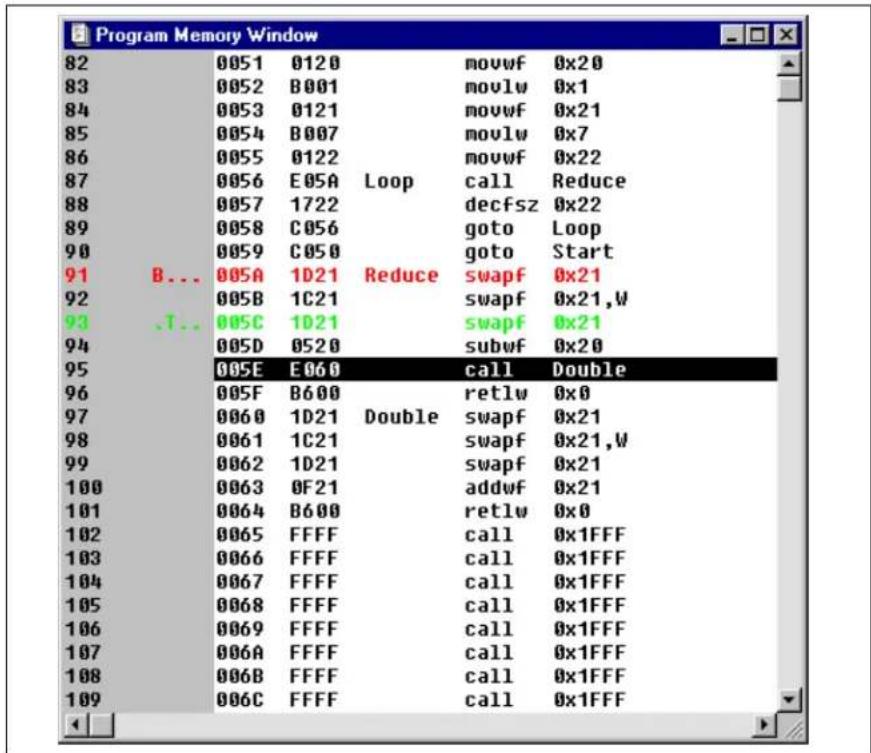Click 'call 0x1FFF' on line 105
The width and height of the screenshot is (871, 753).
545,605
